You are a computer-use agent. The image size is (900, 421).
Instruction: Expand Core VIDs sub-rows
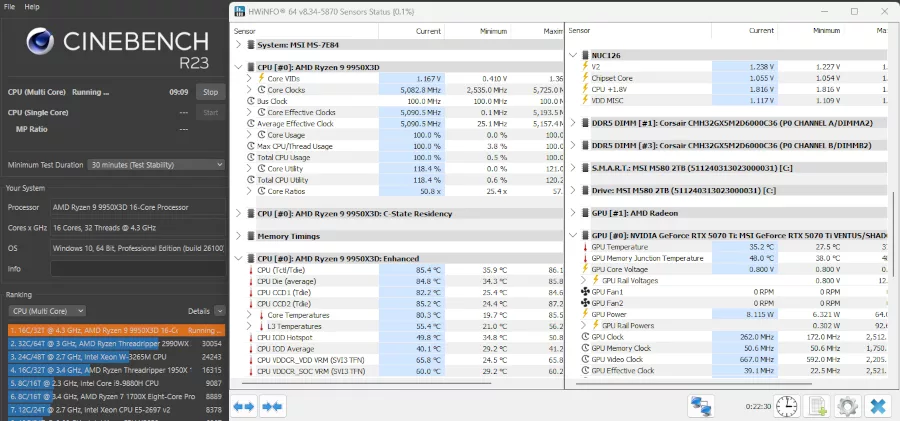click(x=250, y=78)
